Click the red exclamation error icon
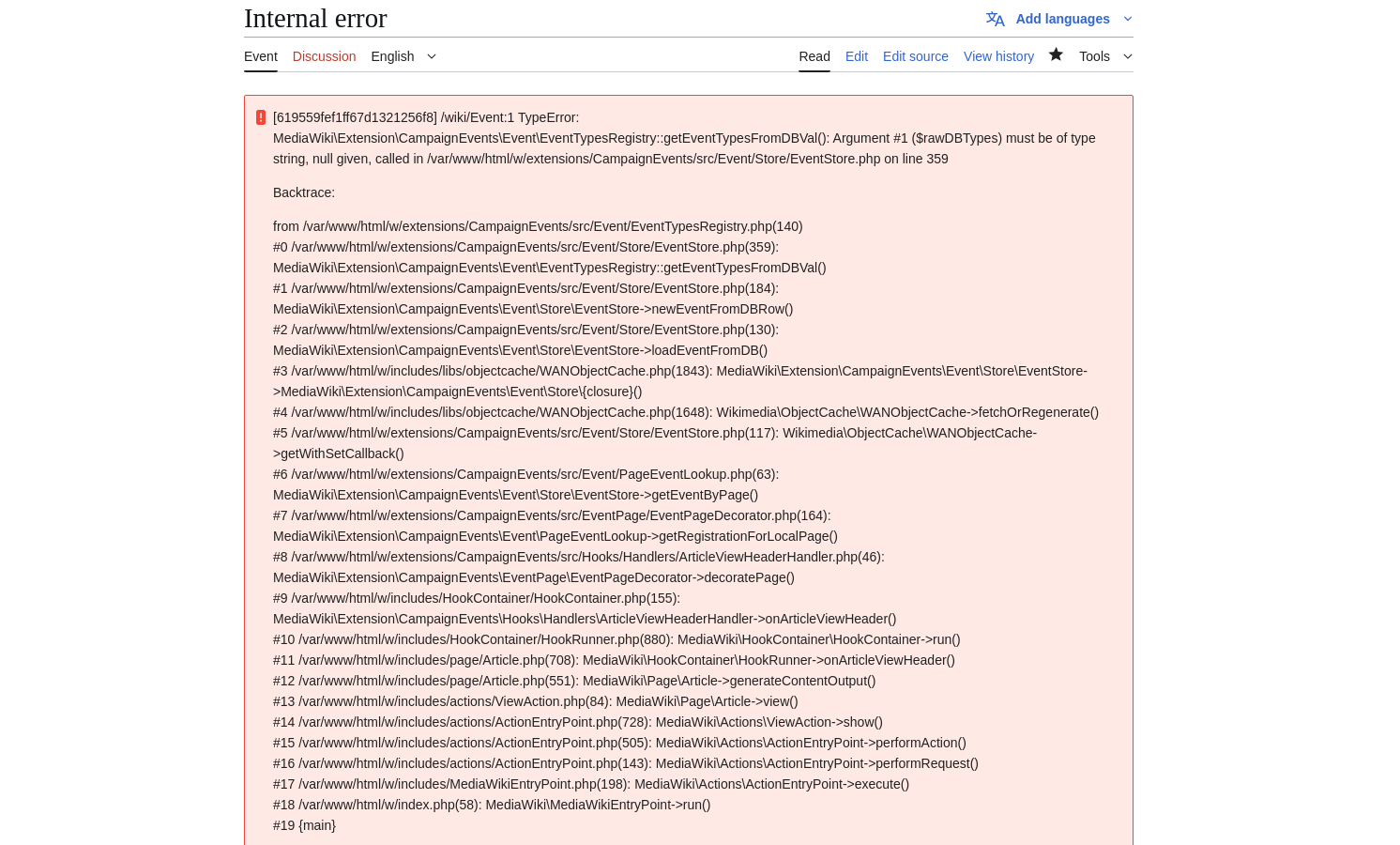Screen dimensions: 1400x845 coord(261,117)
